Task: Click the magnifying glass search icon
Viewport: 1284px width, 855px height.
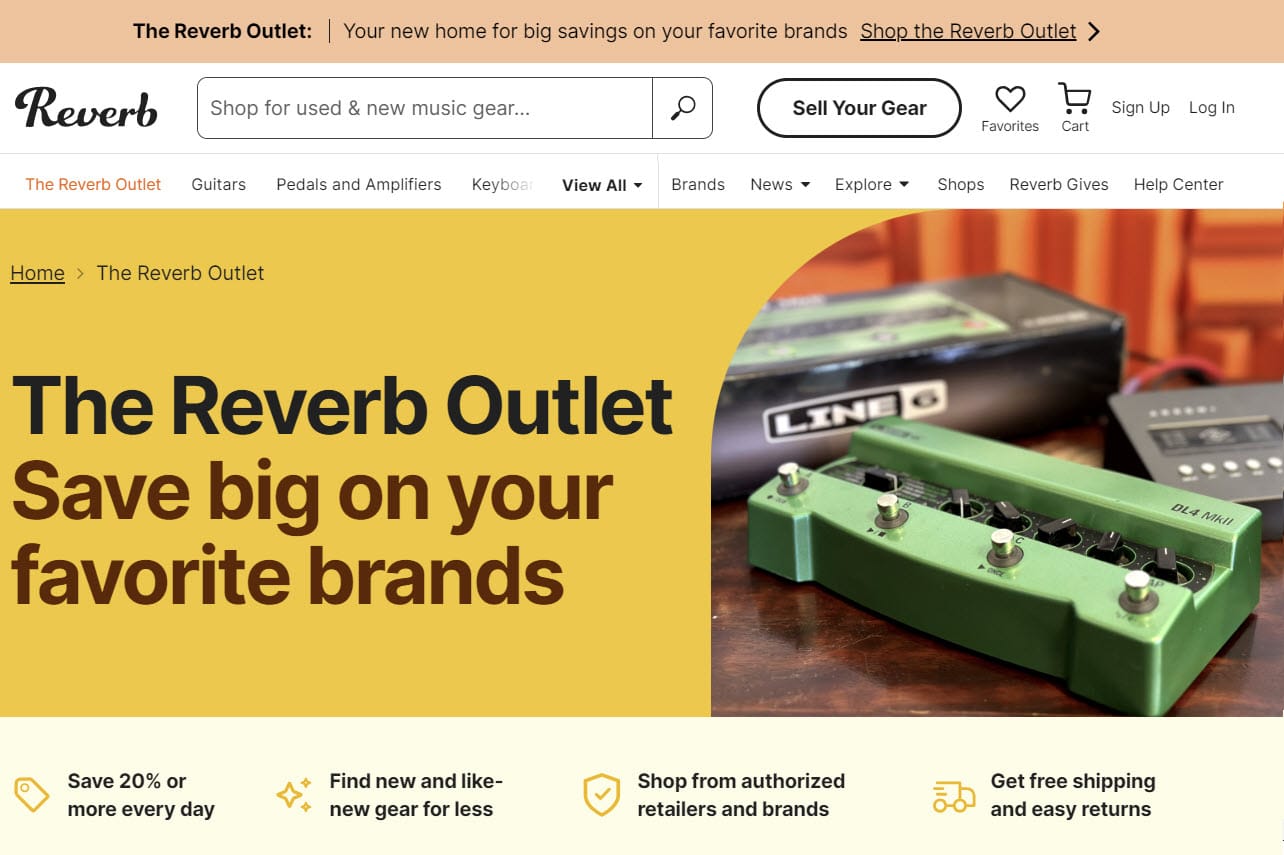Action: 682,108
